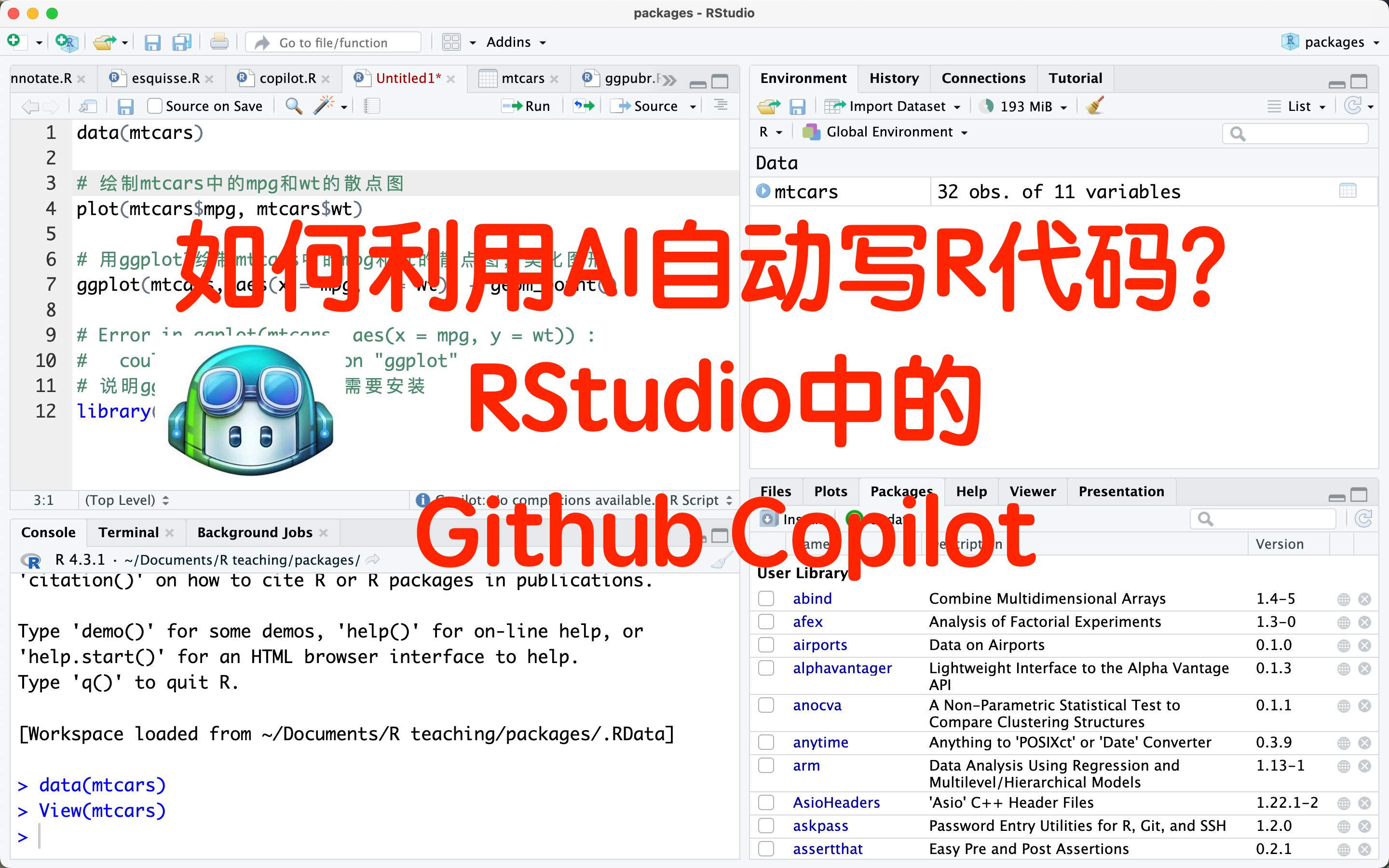Open mtcars in data viewer grid icon
This screenshot has height=868, width=1389.
[1347, 191]
